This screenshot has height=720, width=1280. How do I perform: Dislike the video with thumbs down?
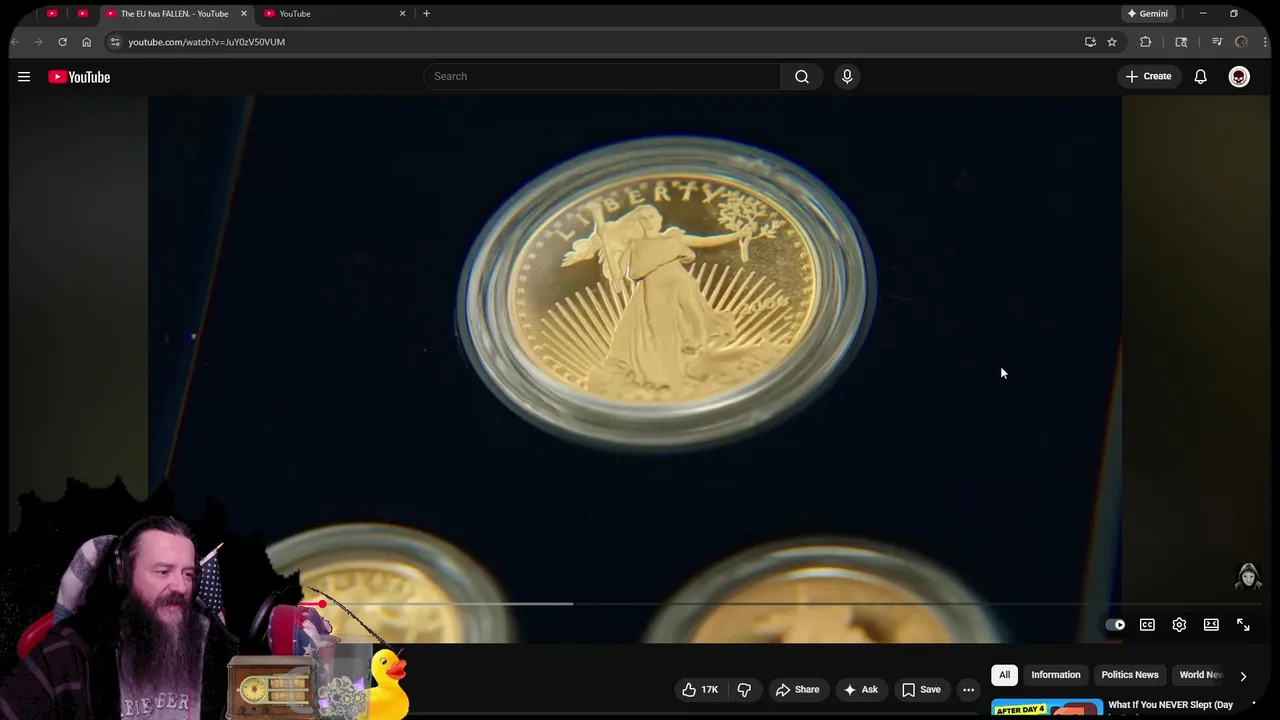[744, 690]
